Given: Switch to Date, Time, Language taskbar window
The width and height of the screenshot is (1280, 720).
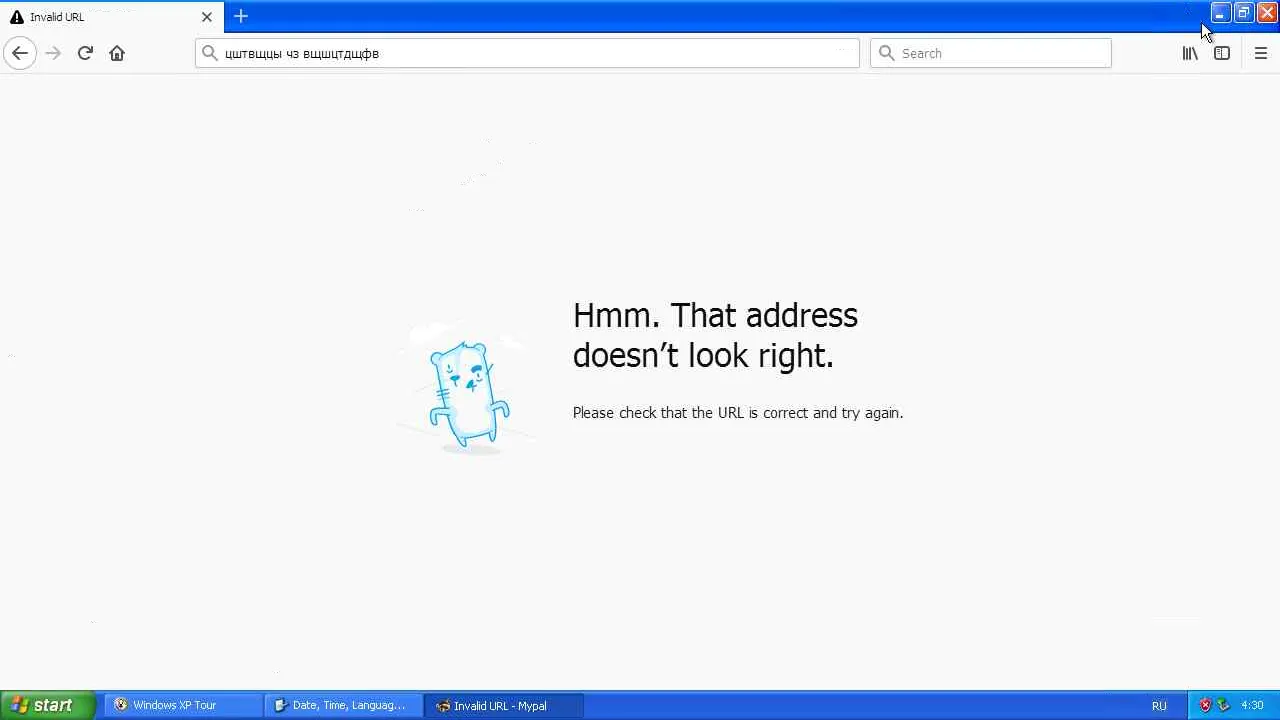Looking at the screenshot, I should tap(343, 705).
